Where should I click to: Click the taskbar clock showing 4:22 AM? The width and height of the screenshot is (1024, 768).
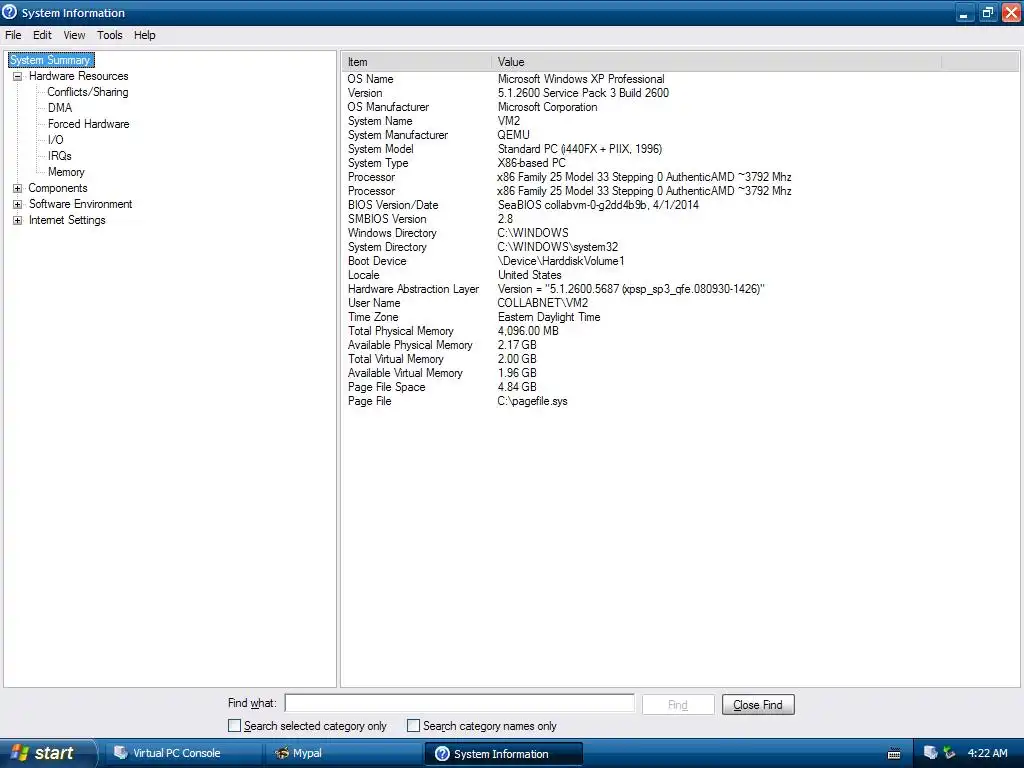pos(987,753)
